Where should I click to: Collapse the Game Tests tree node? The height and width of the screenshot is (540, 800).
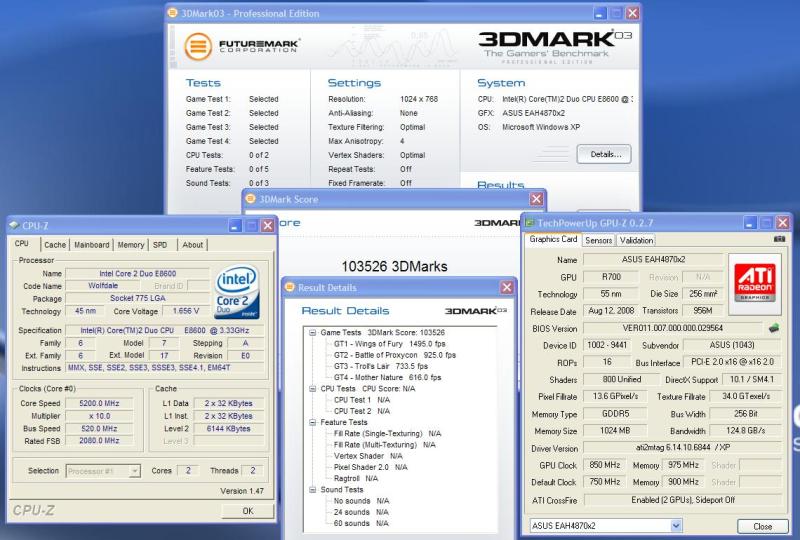click(x=312, y=332)
